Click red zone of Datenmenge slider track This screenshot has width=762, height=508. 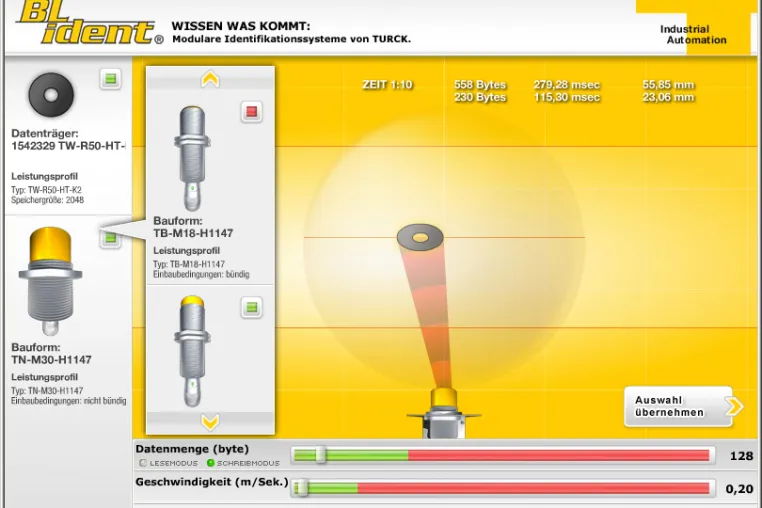coord(559,455)
